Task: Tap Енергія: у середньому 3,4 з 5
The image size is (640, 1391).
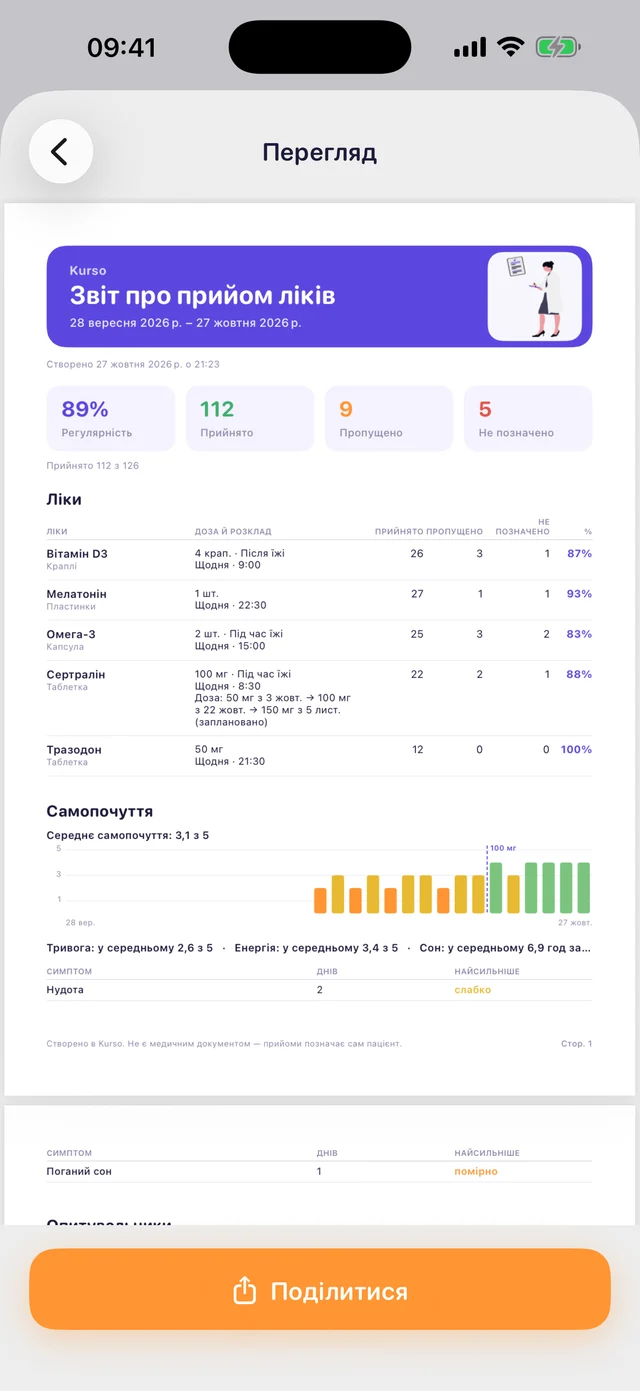Action: click(317, 948)
